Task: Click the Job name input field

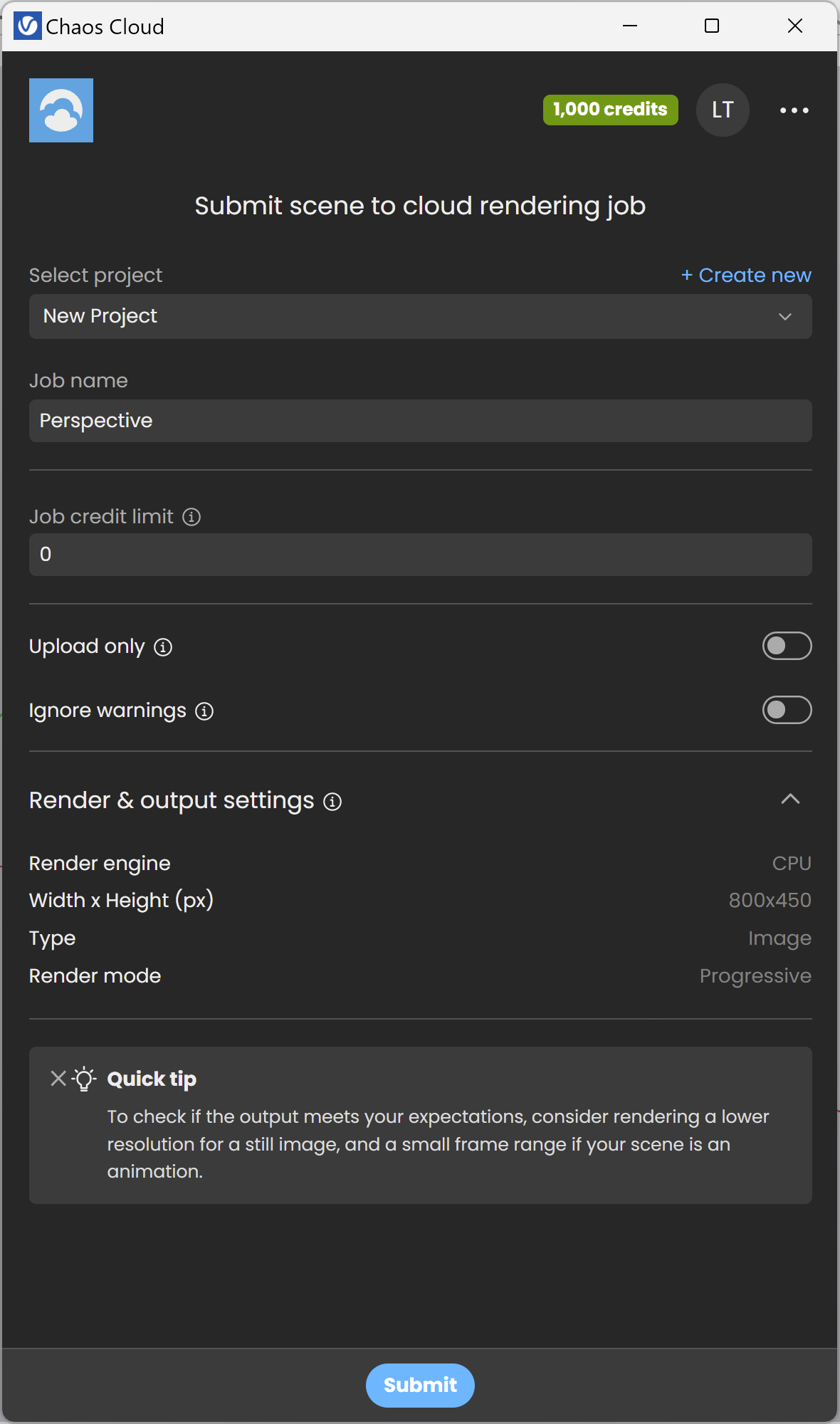Action: 421,421
